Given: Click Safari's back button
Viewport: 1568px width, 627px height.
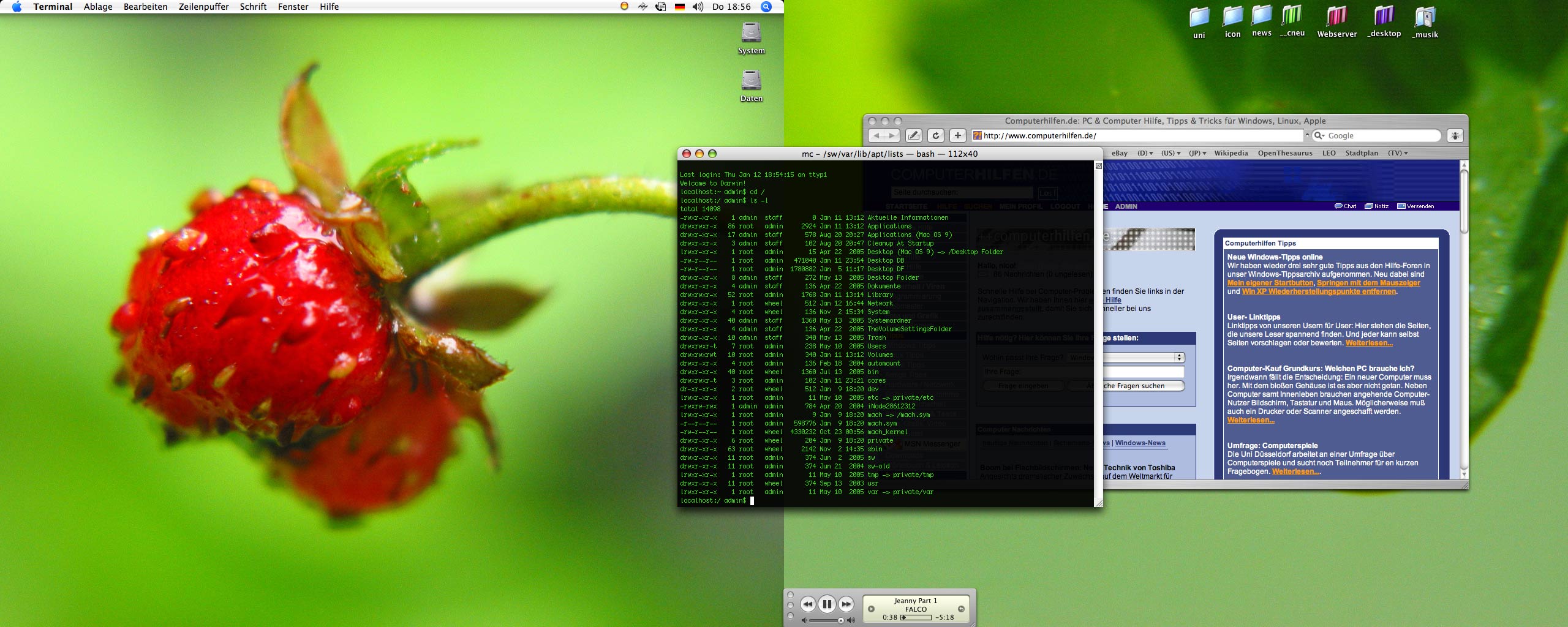Looking at the screenshot, I should [x=877, y=135].
